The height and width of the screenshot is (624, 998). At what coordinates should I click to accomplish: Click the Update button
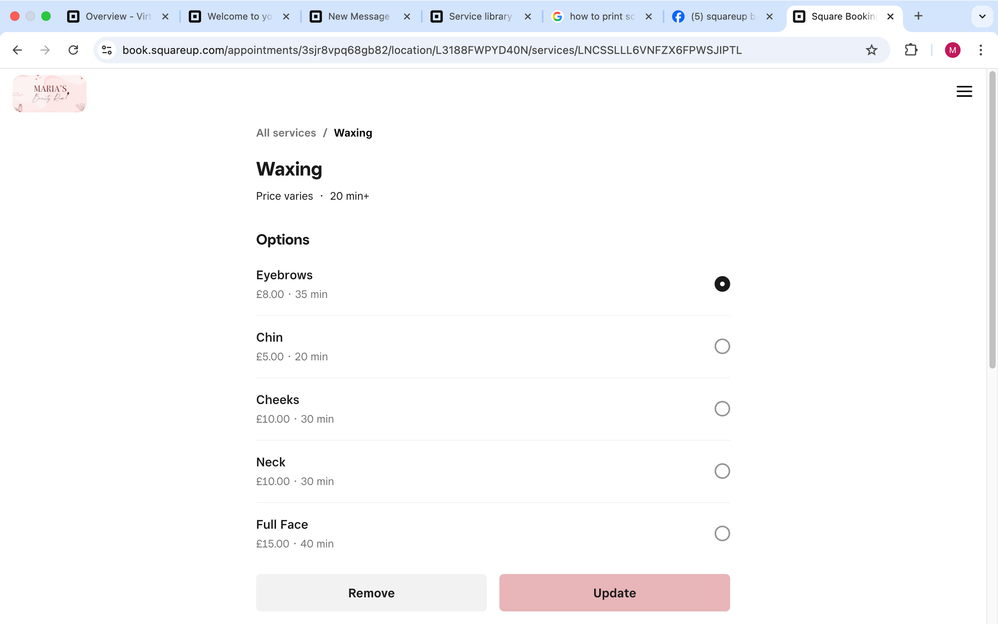click(x=614, y=593)
